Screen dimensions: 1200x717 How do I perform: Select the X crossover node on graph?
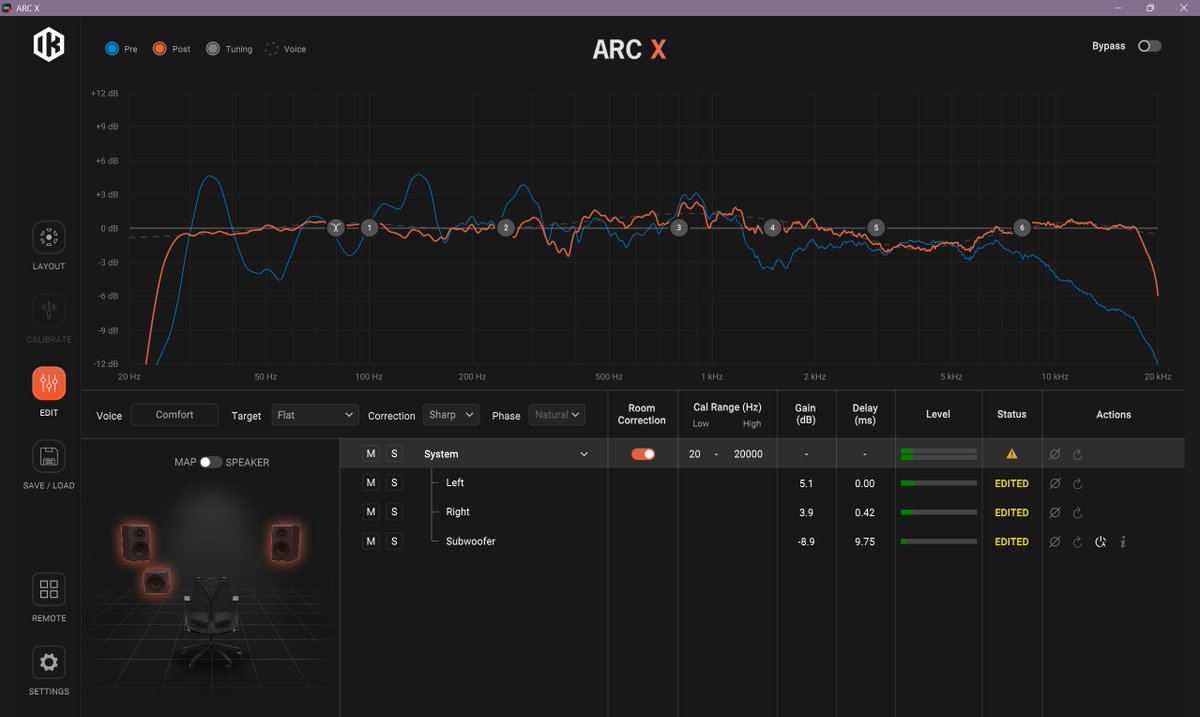[x=336, y=228]
